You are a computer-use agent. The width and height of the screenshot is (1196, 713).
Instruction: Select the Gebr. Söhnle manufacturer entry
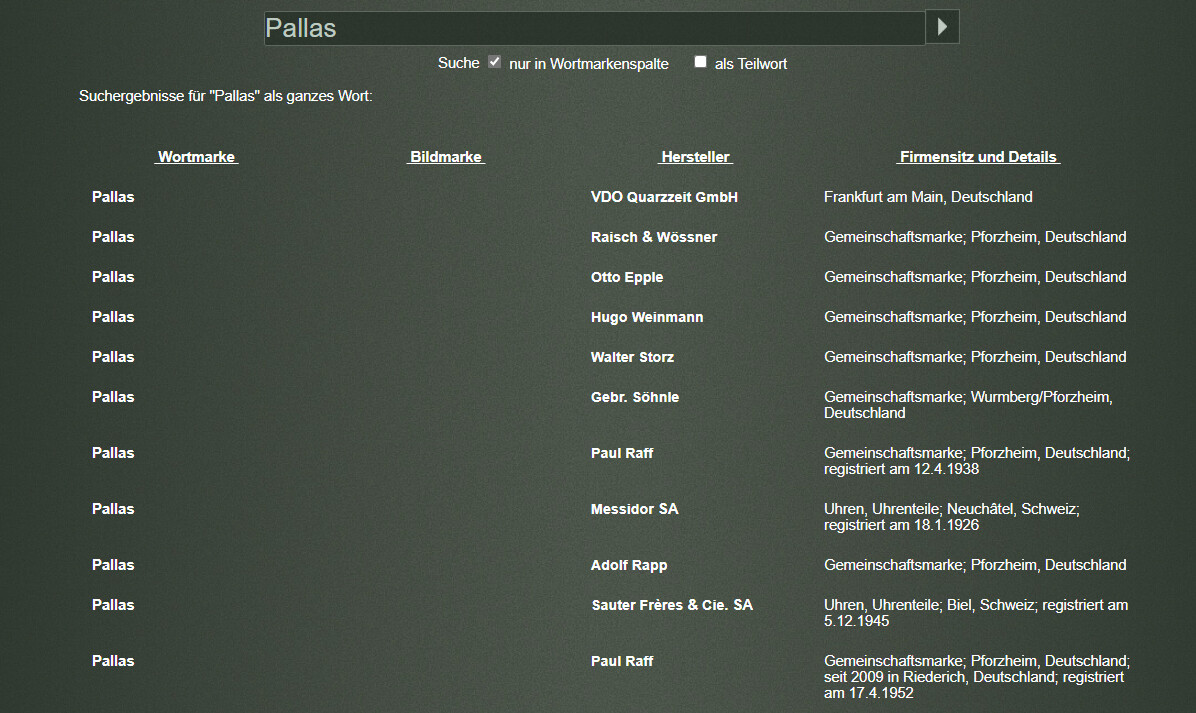click(x=635, y=397)
